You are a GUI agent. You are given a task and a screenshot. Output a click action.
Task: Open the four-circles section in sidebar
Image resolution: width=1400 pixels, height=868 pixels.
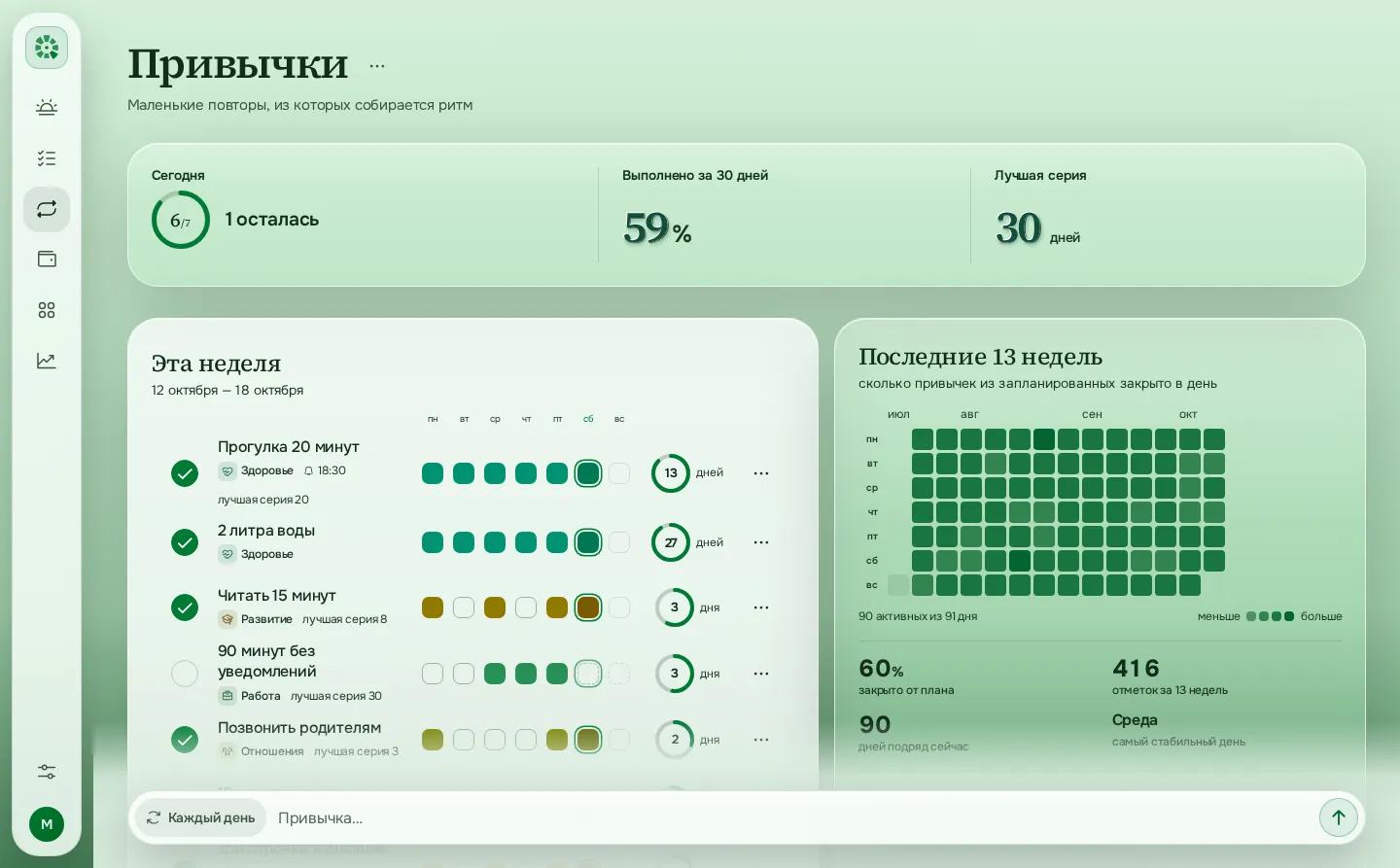(47, 310)
